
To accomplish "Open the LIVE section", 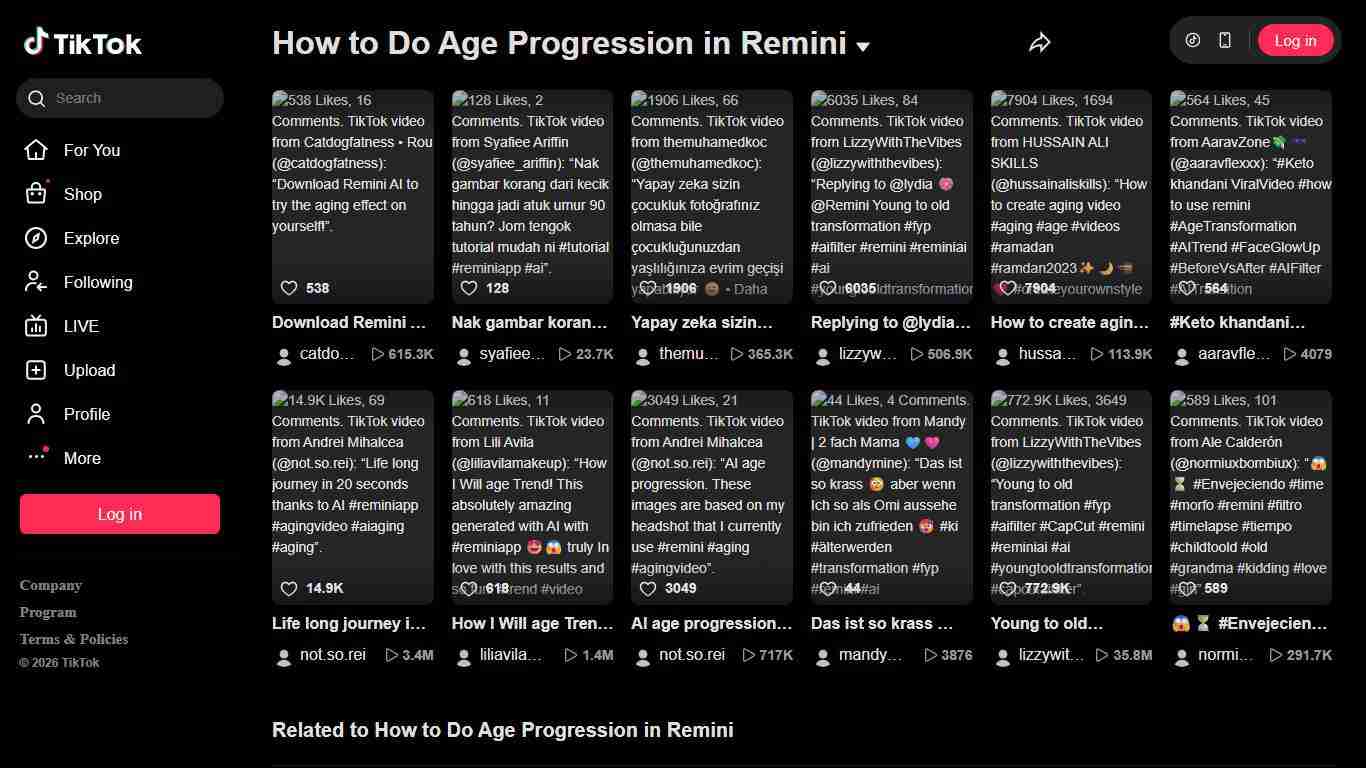I will [80, 326].
